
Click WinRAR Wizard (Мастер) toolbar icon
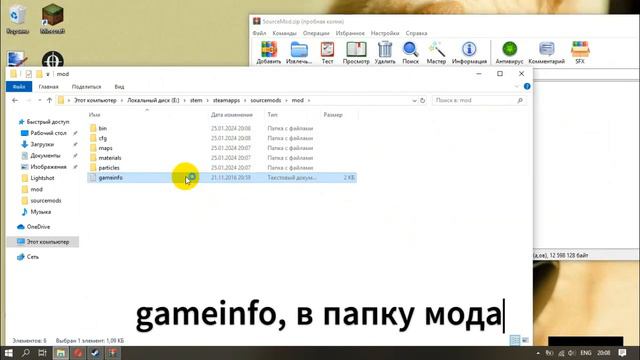[x=436, y=53]
